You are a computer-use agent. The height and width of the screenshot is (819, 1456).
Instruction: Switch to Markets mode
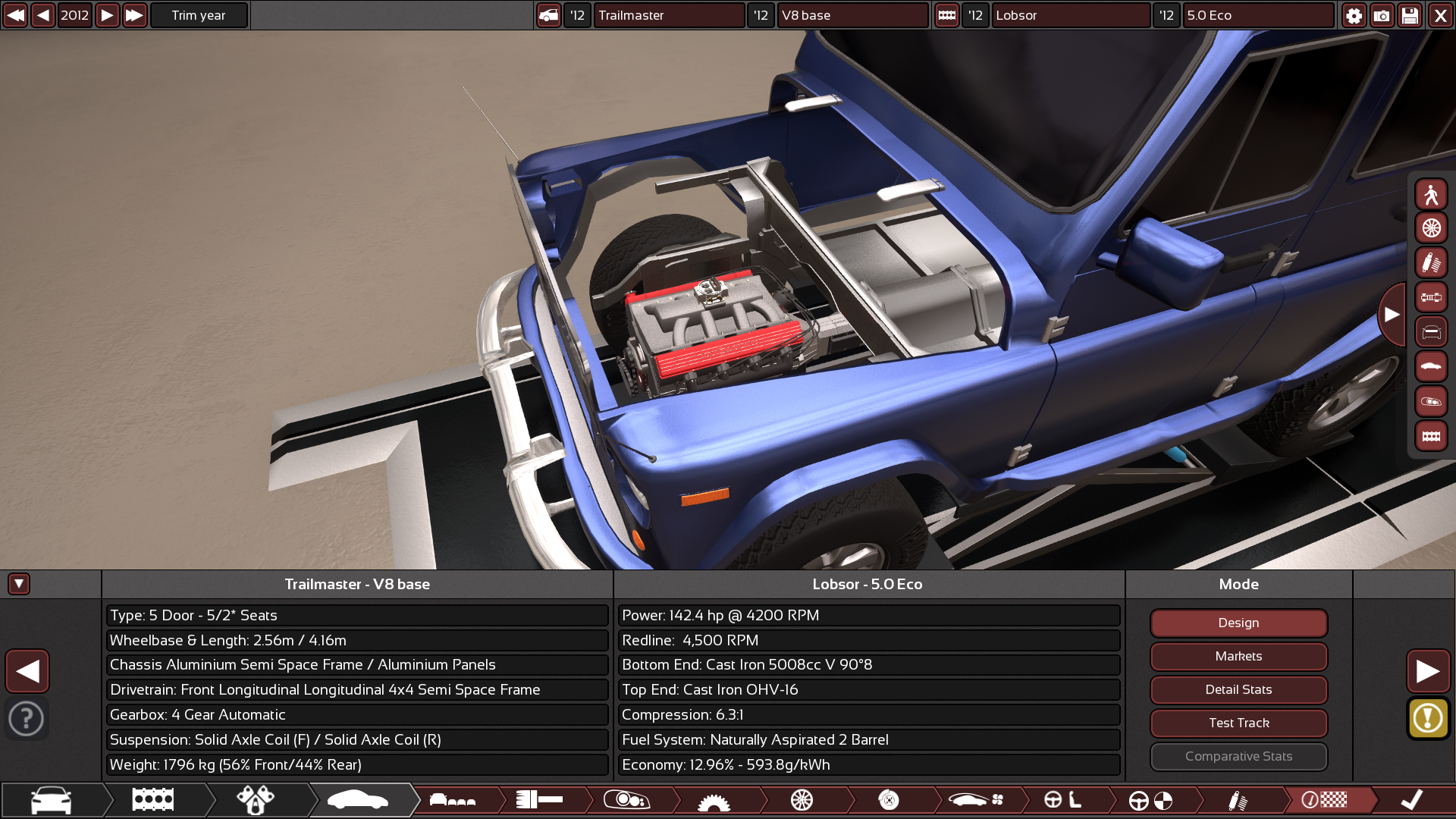(1238, 656)
